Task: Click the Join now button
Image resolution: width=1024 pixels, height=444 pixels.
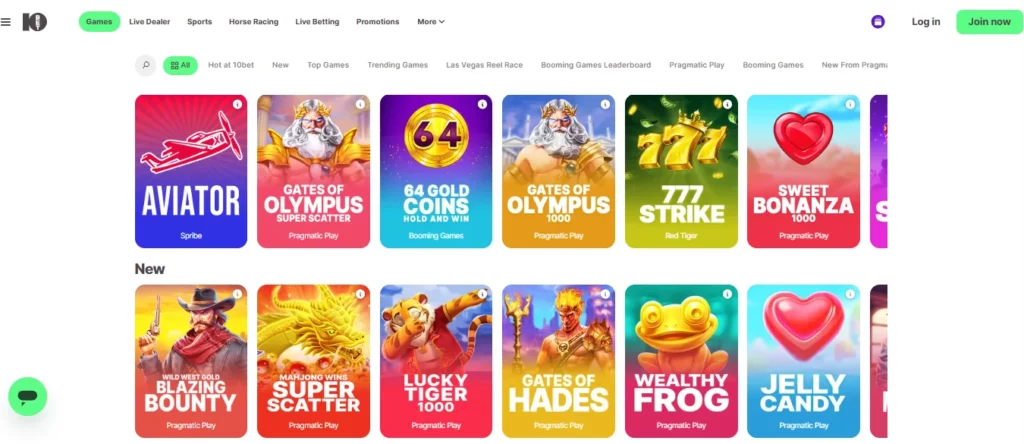Action: 989,22
